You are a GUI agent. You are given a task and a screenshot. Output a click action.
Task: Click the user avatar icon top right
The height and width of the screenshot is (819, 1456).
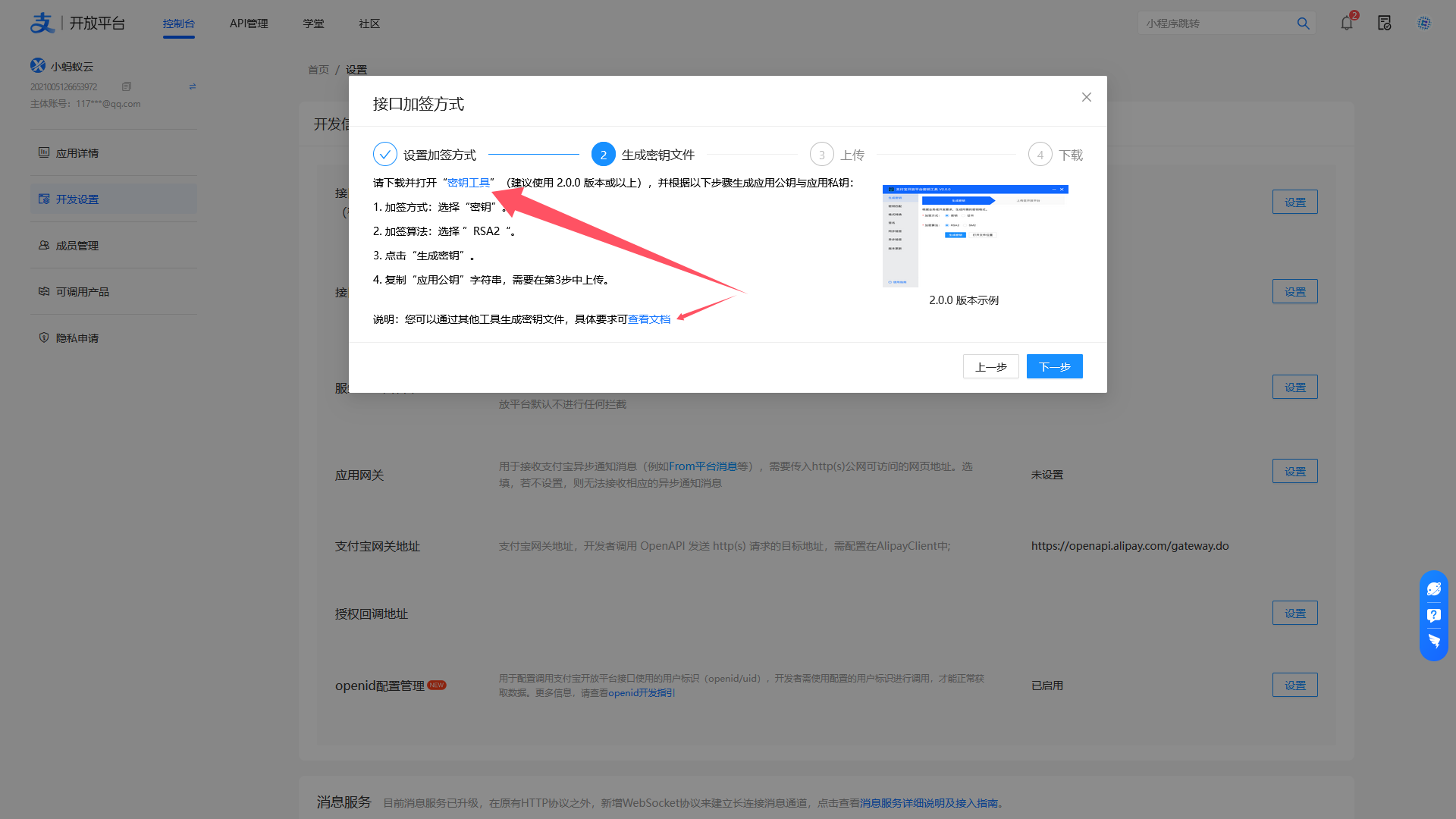click(1424, 24)
